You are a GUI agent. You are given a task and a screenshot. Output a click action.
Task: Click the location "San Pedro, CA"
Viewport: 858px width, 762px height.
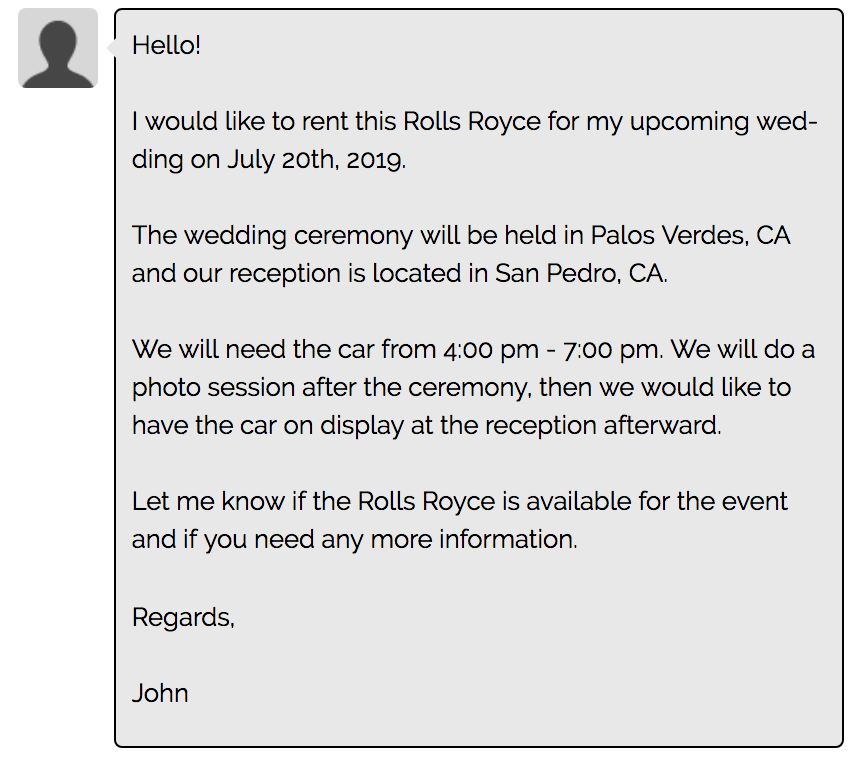pyautogui.click(x=582, y=274)
